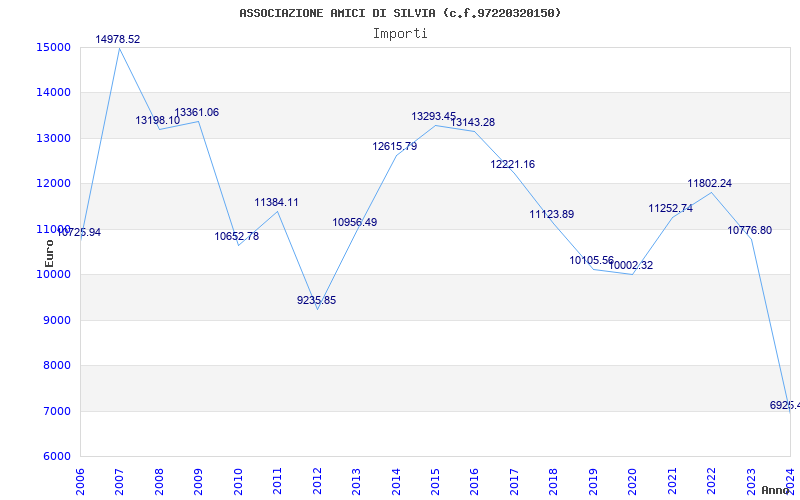Select data label 12221.16
The image size is (800, 500).
(513, 164)
